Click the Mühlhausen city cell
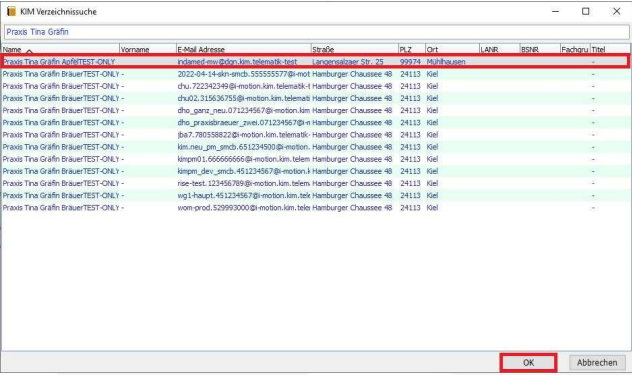The height and width of the screenshot is (375, 632). (446, 62)
